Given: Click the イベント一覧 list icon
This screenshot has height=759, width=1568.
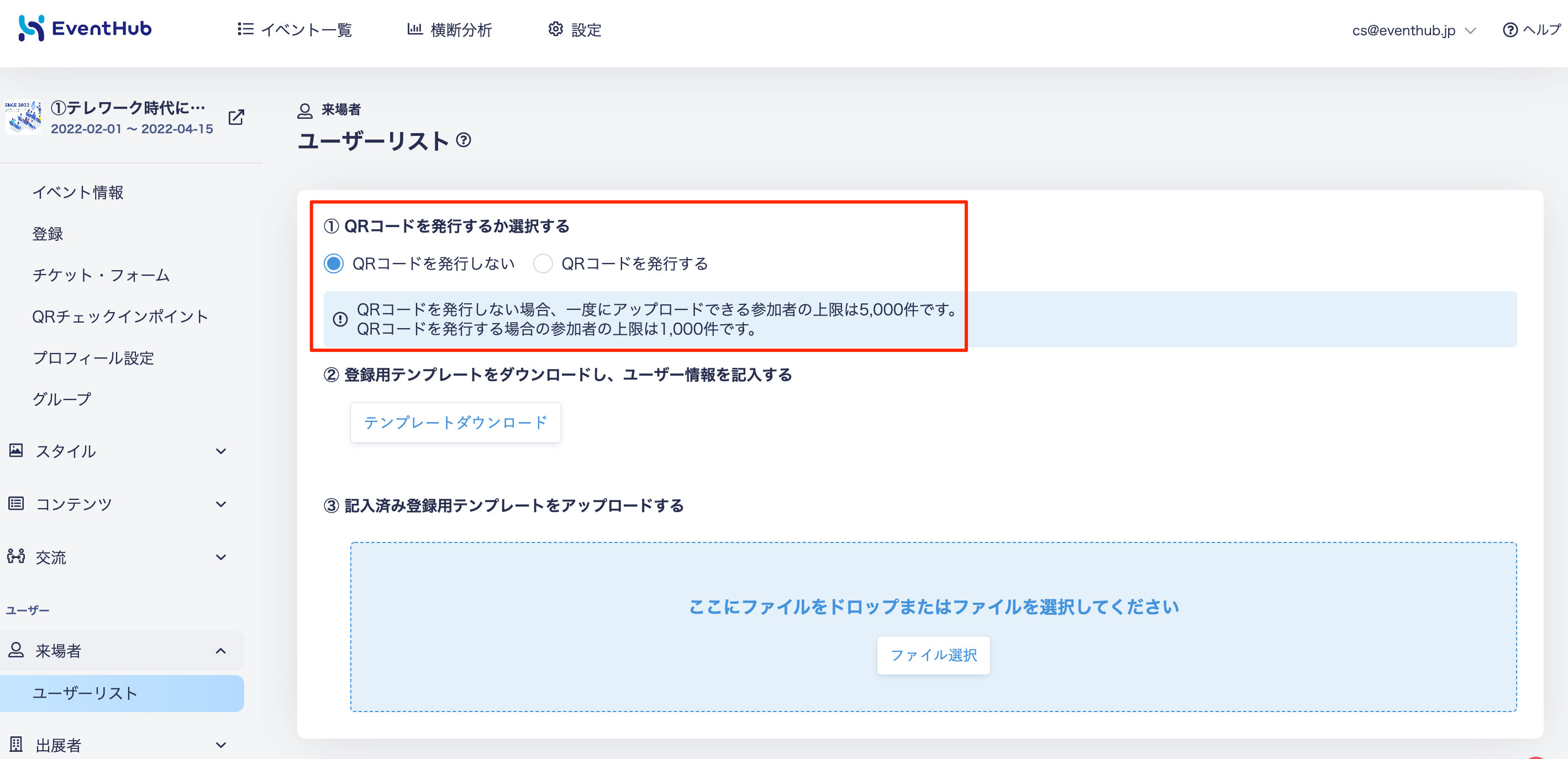Looking at the screenshot, I should click(245, 29).
